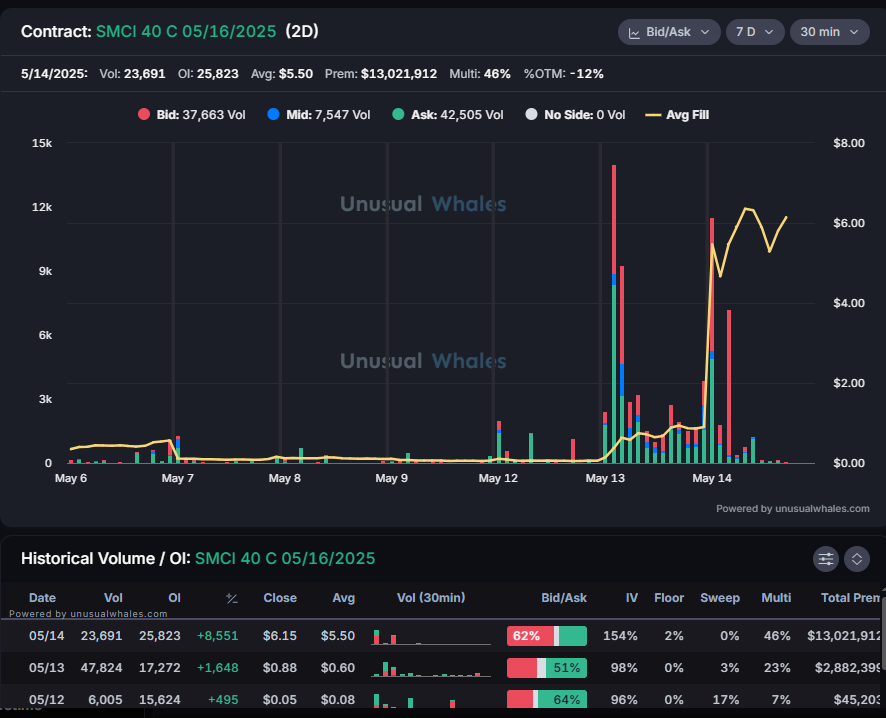Click the 05/12 bid/ask 64% bar
Image resolution: width=886 pixels, height=718 pixels.
click(547, 699)
